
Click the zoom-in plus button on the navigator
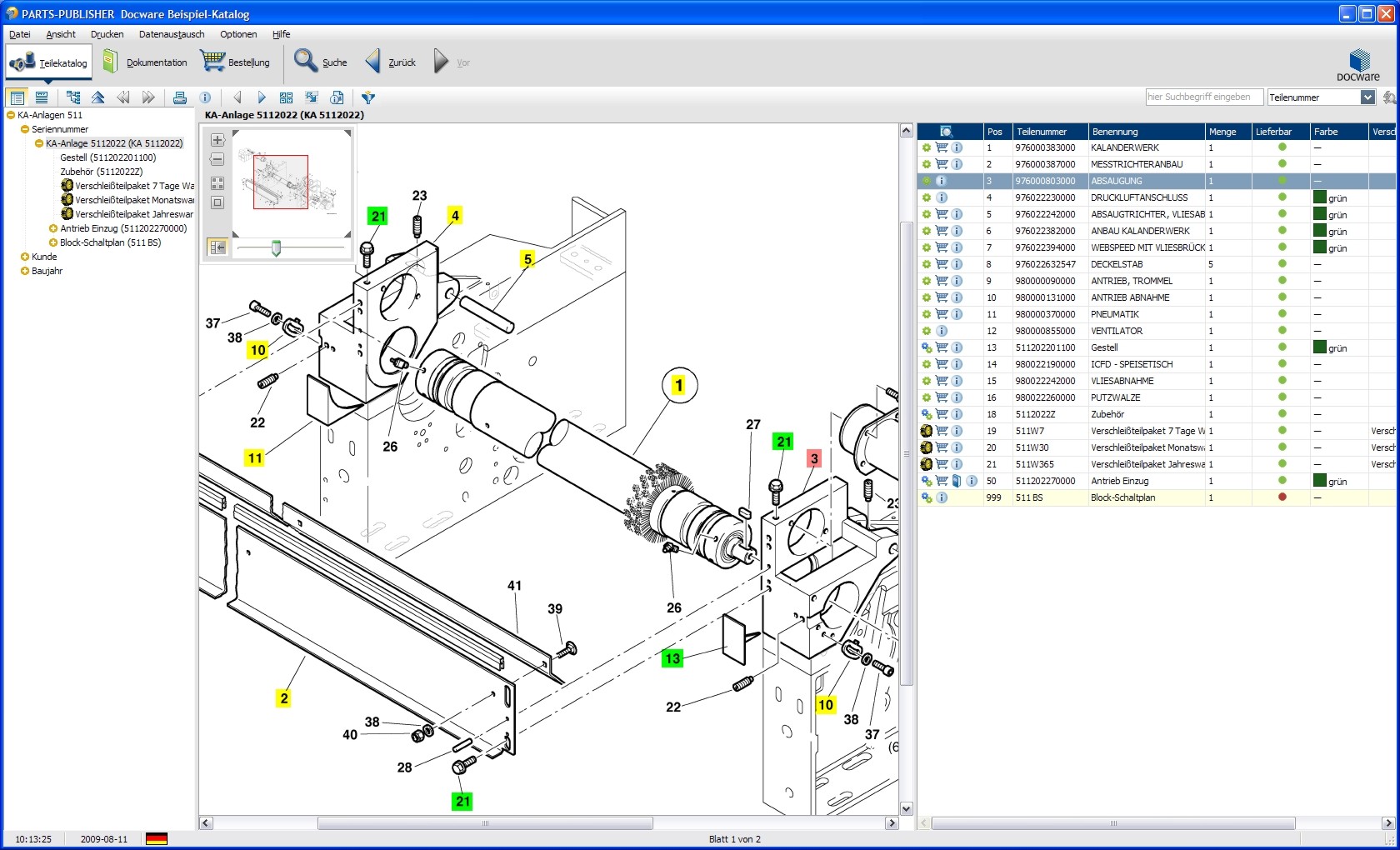pos(217,140)
